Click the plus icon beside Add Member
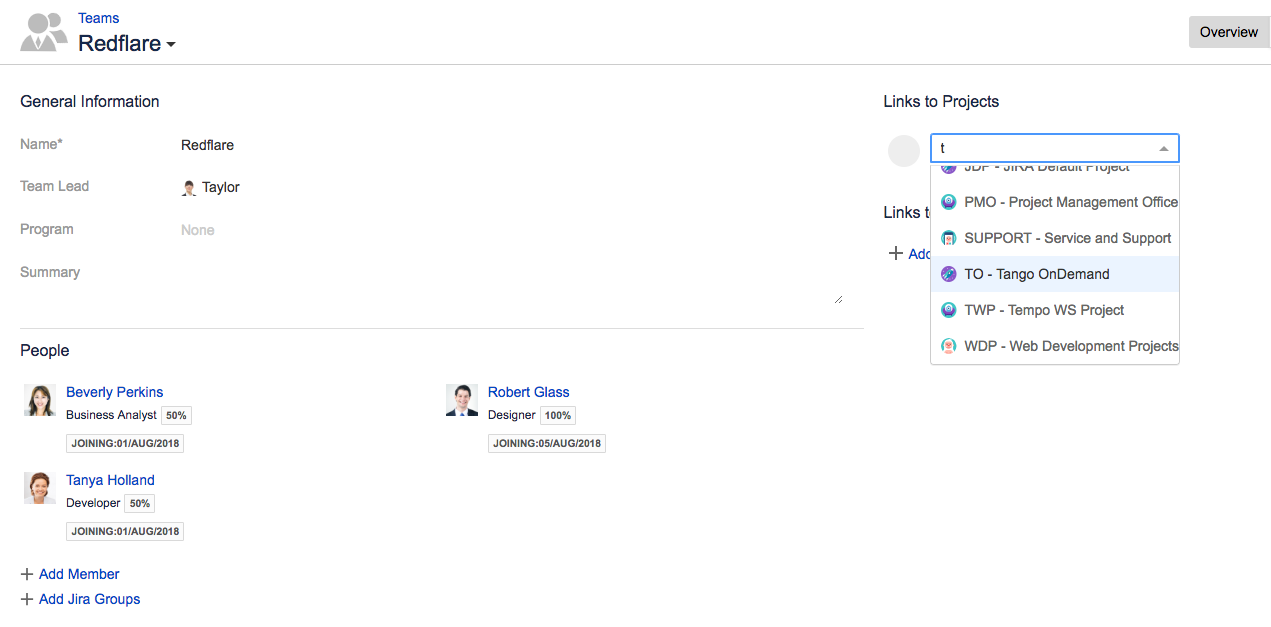1271x627 pixels. pyautogui.click(x=27, y=574)
